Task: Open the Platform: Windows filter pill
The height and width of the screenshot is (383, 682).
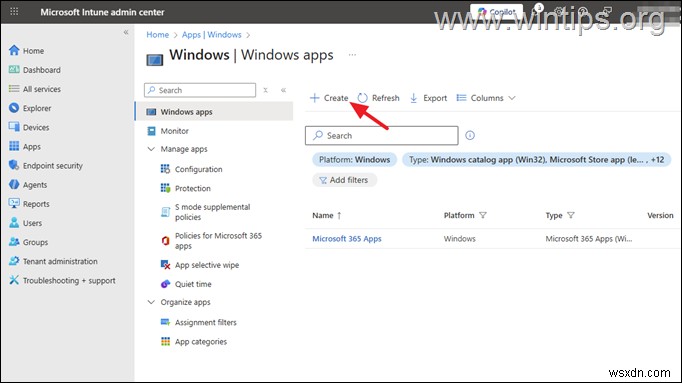Action: [x=354, y=160]
